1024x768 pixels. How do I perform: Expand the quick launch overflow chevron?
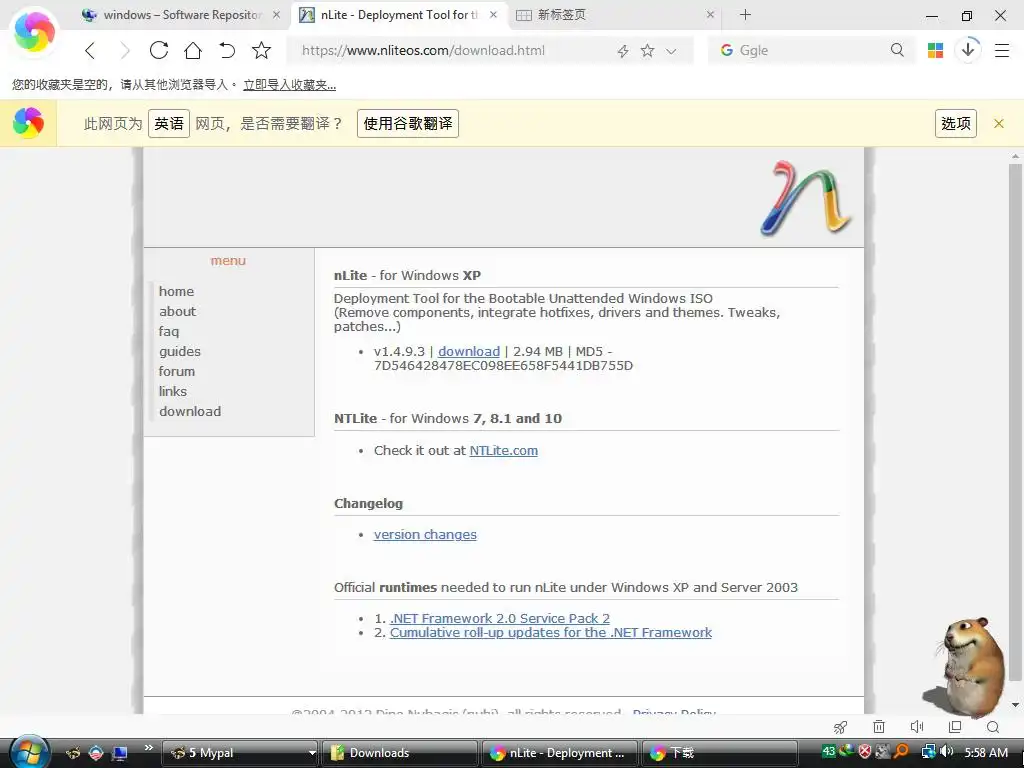[x=149, y=748]
